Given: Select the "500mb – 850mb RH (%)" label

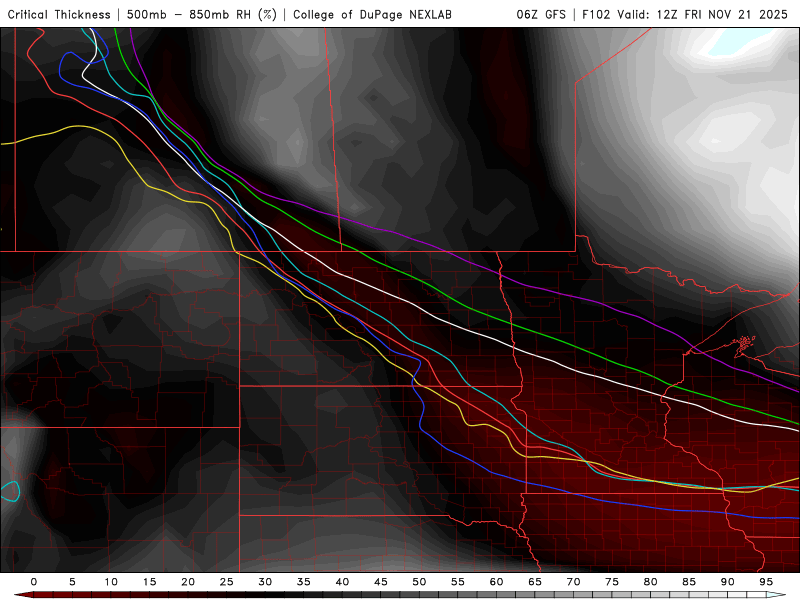Looking at the screenshot, I should click(202, 14).
